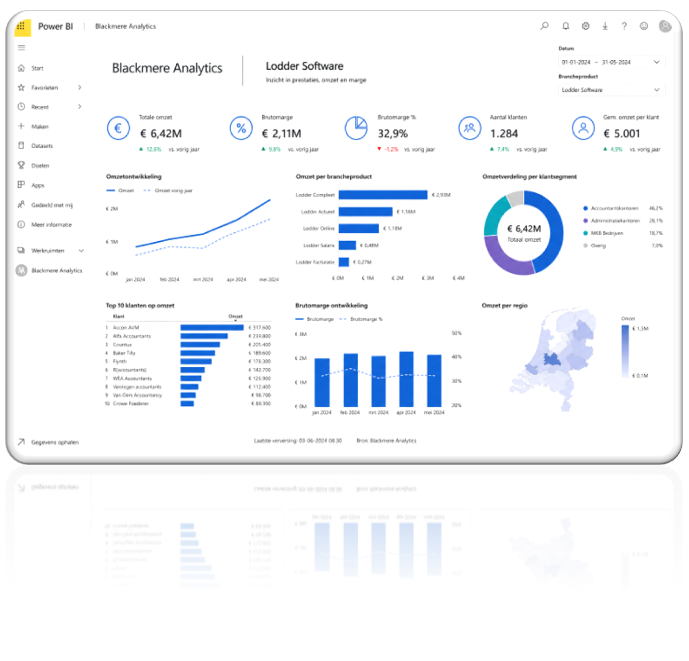The height and width of the screenshot is (661, 689).
Task: Click the percent icon for Brutomarge
Action: coord(241,128)
